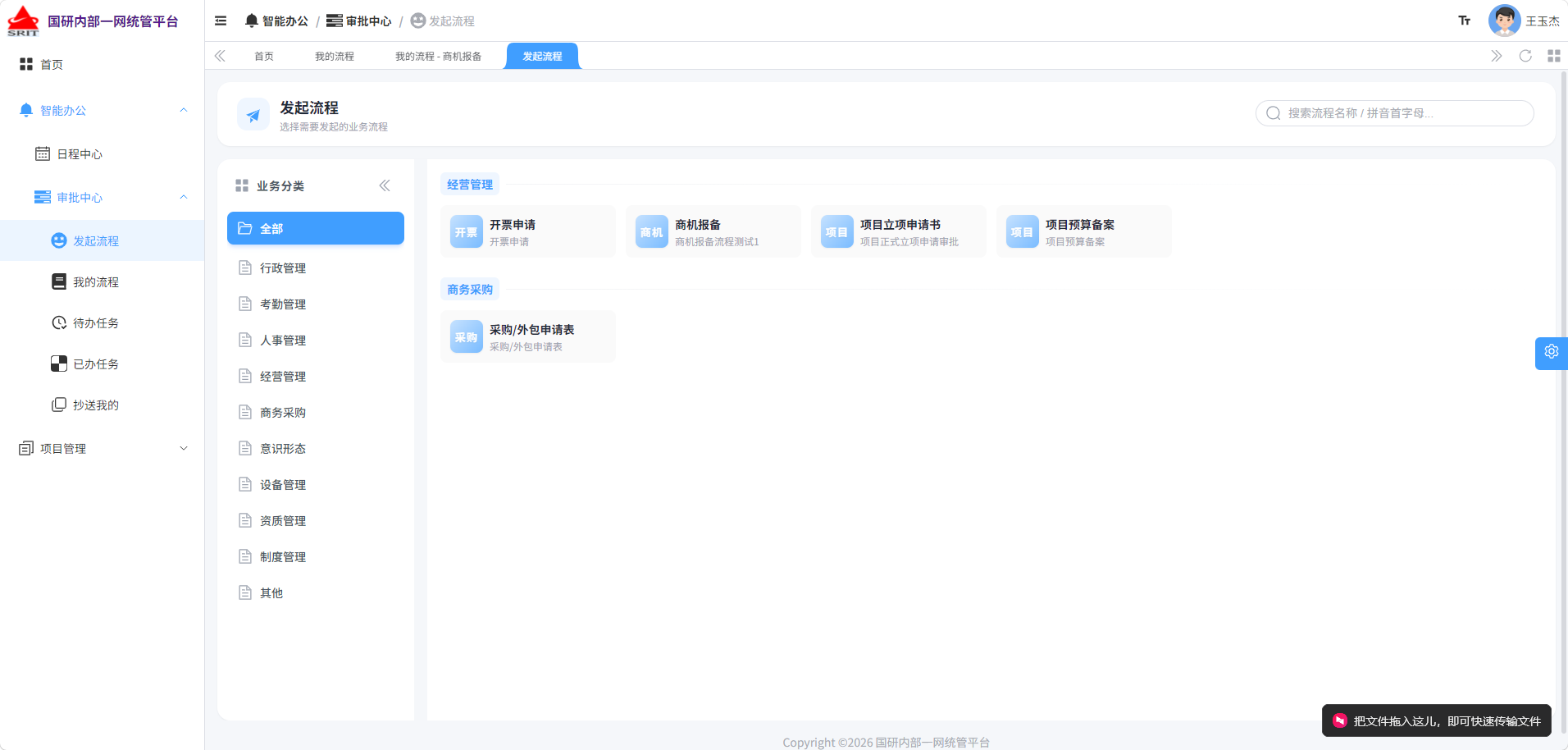Image resolution: width=1568 pixels, height=750 pixels.
Task: Switch to the 我的流程 tab
Action: pos(335,57)
